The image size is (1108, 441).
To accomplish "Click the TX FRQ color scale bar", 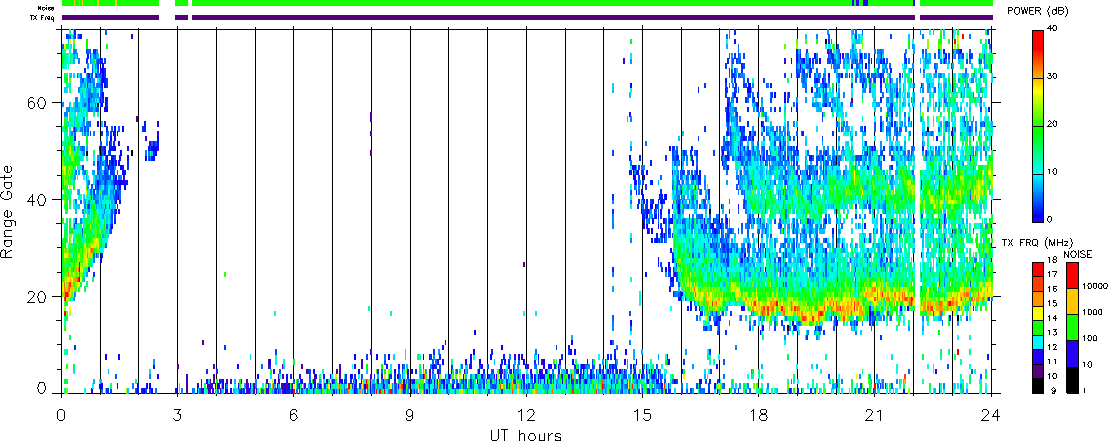I will click(1038, 327).
